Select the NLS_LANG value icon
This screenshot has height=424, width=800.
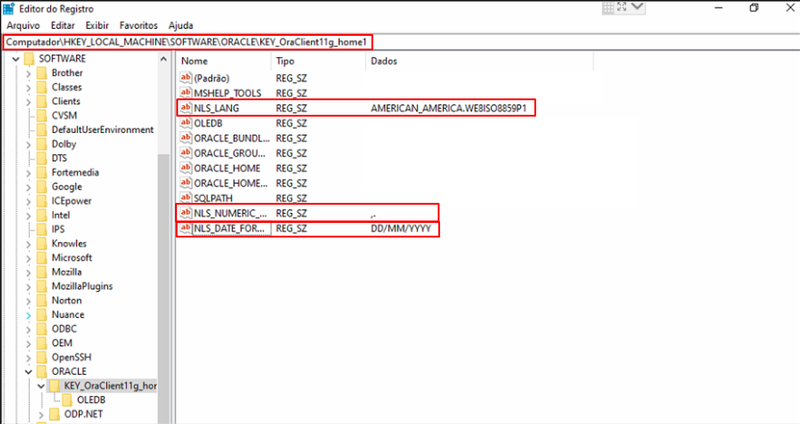(186, 108)
